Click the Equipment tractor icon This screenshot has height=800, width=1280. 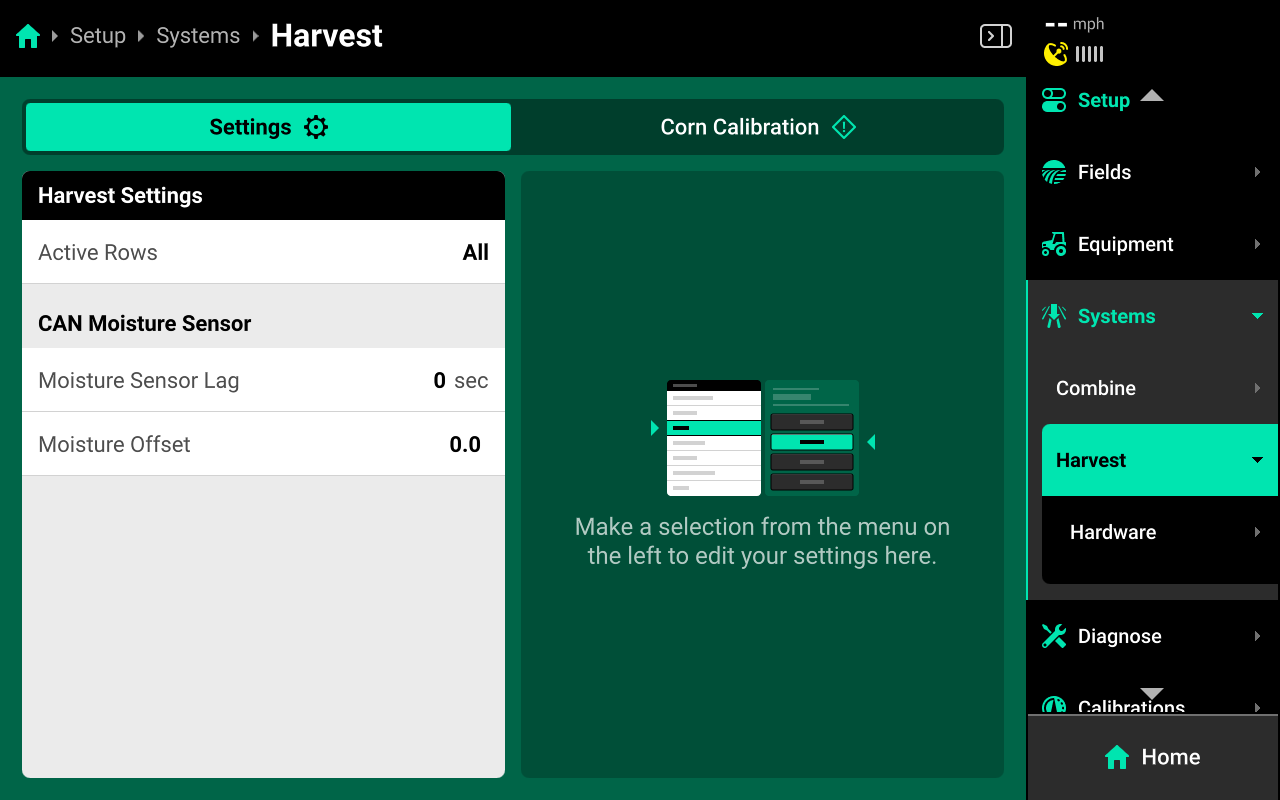click(1054, 245)
